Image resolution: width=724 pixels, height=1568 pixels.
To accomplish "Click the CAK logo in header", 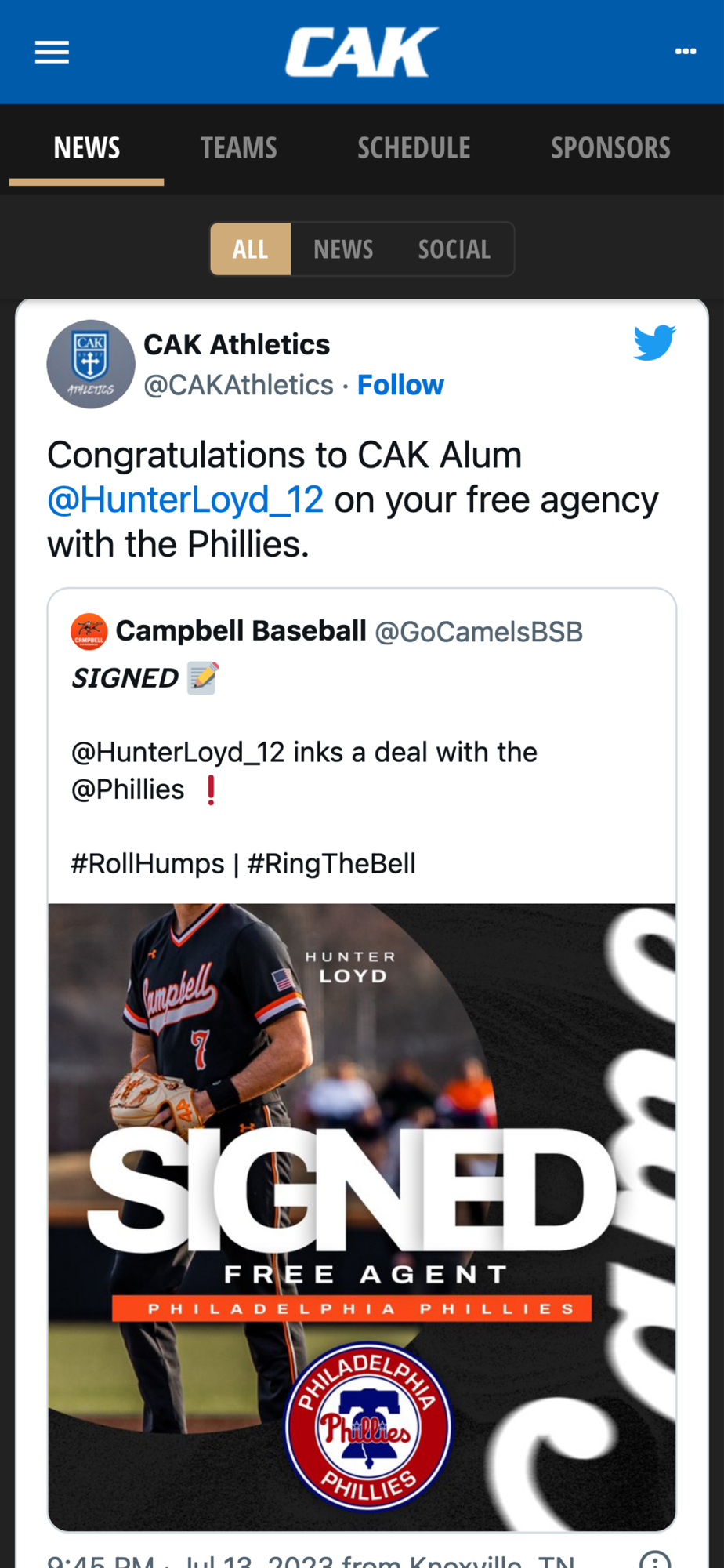I will point(361,53).
